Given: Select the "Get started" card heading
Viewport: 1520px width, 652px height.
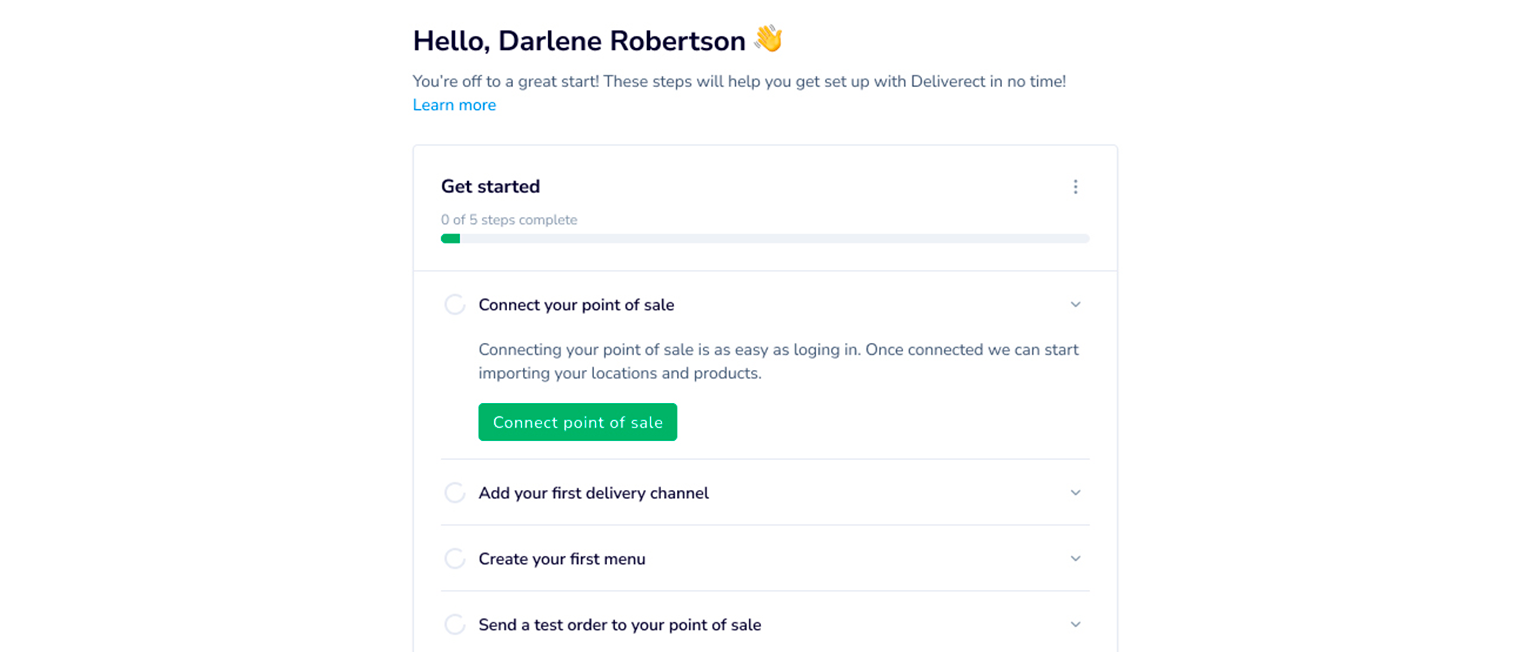Looking at the screenshot, I should tap(490, 186).
